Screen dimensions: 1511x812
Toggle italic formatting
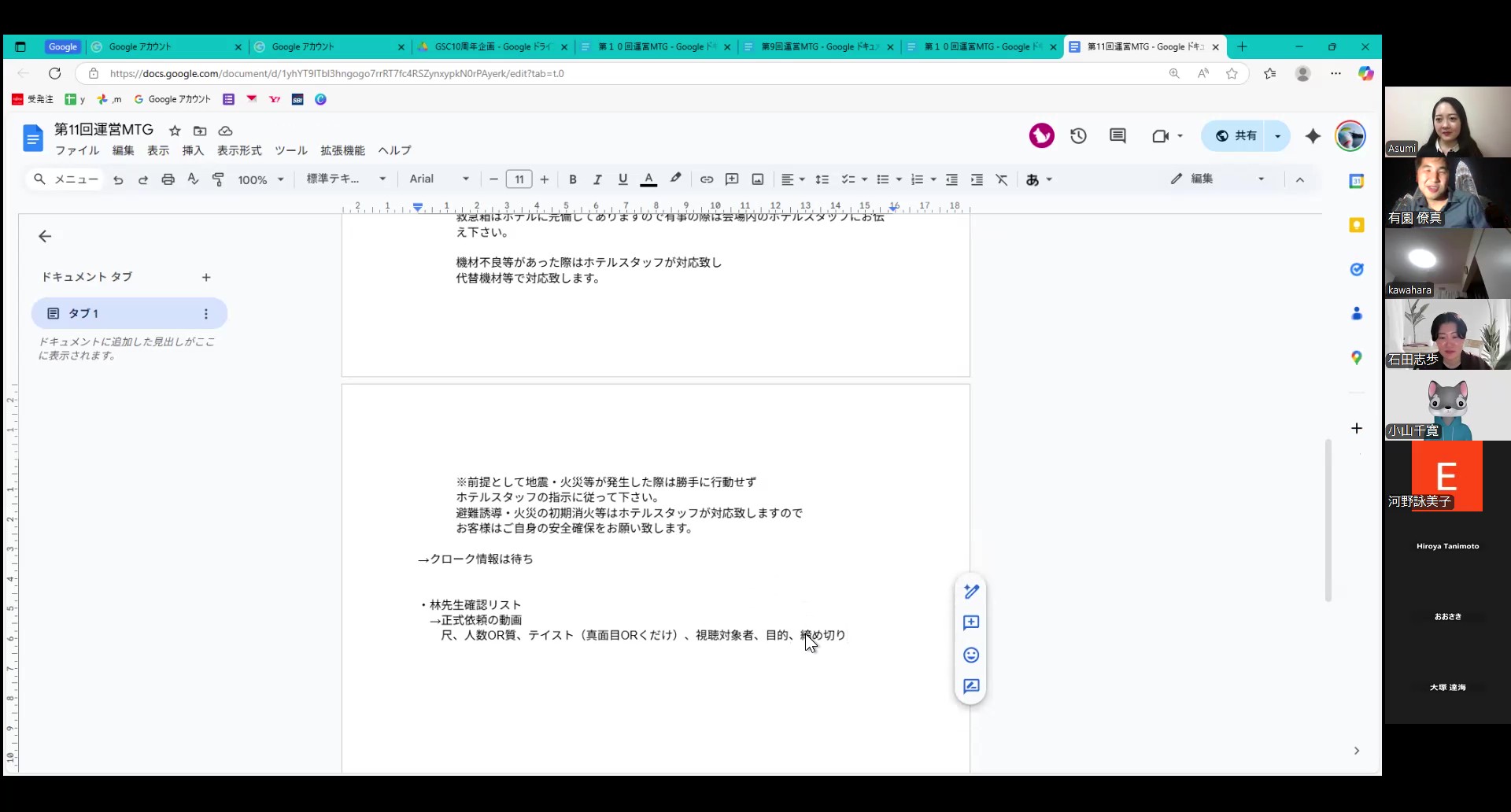coord(597,179)
